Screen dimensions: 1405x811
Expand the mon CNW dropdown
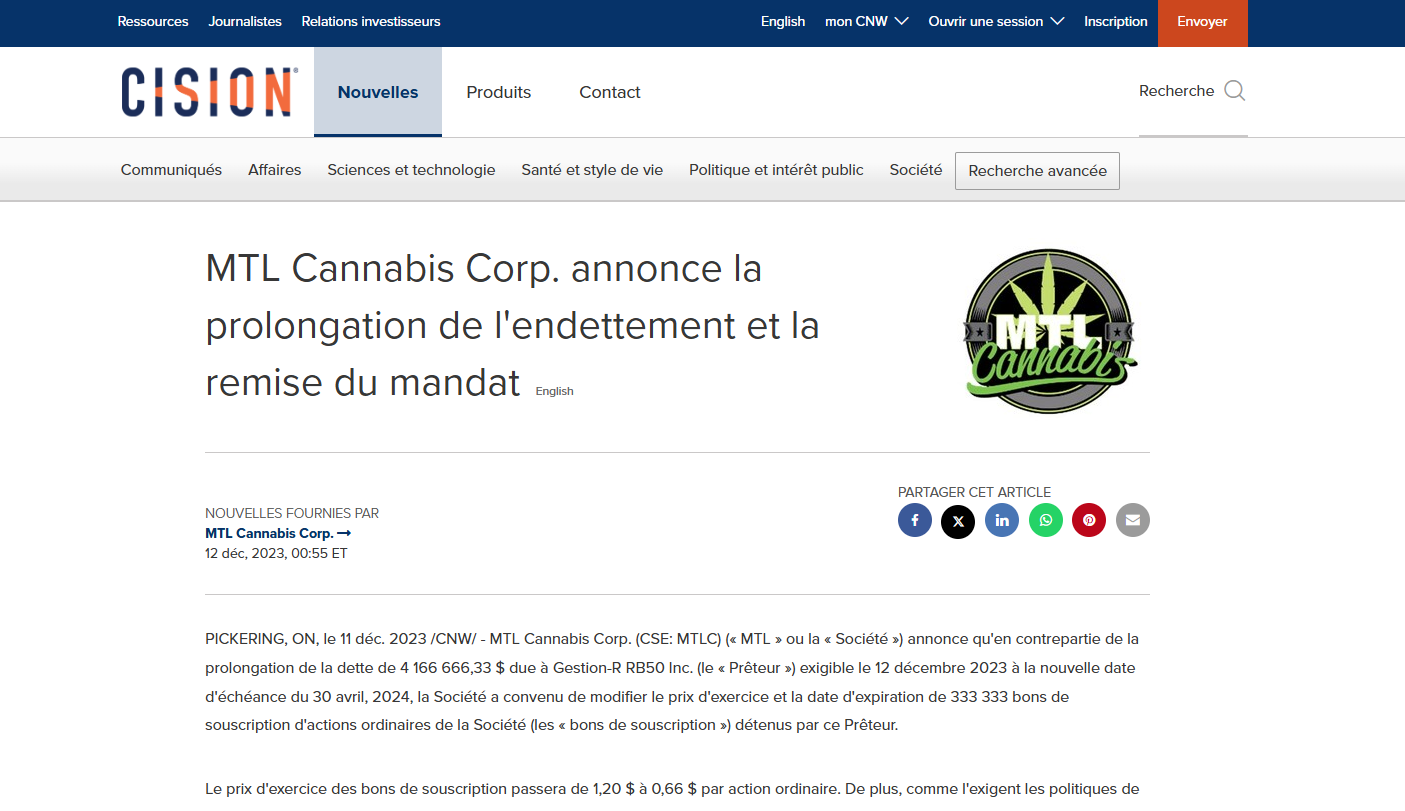866,21
